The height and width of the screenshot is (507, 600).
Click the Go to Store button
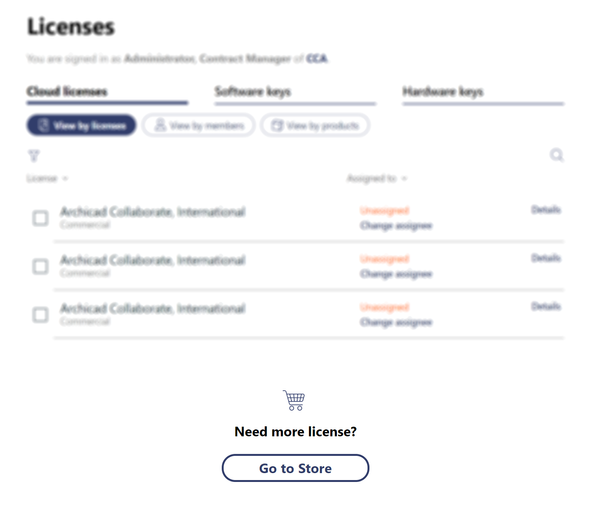click(x=295, y=468)
